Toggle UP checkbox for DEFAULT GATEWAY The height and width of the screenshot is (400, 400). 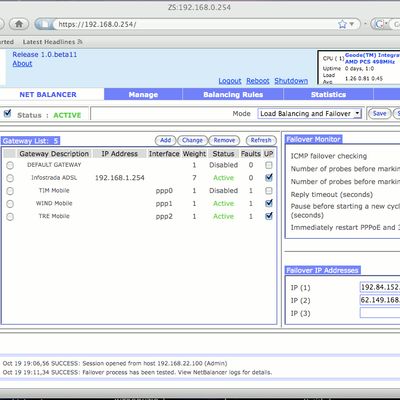269,165
